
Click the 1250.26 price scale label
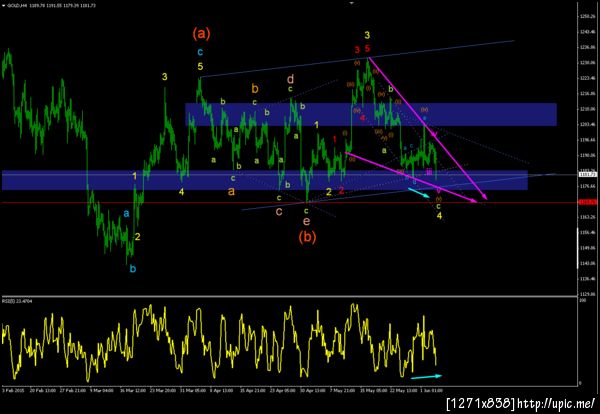coord(588,16)
